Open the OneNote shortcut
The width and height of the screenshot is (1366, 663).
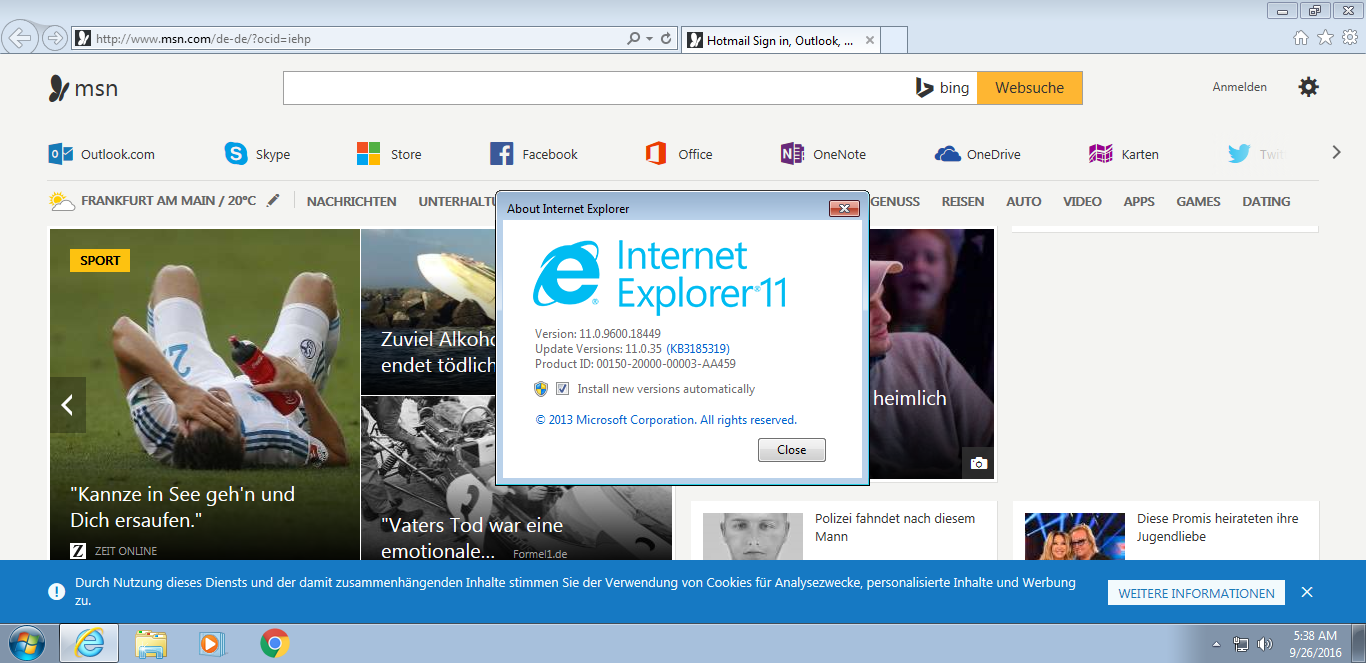tap(823, 154)
